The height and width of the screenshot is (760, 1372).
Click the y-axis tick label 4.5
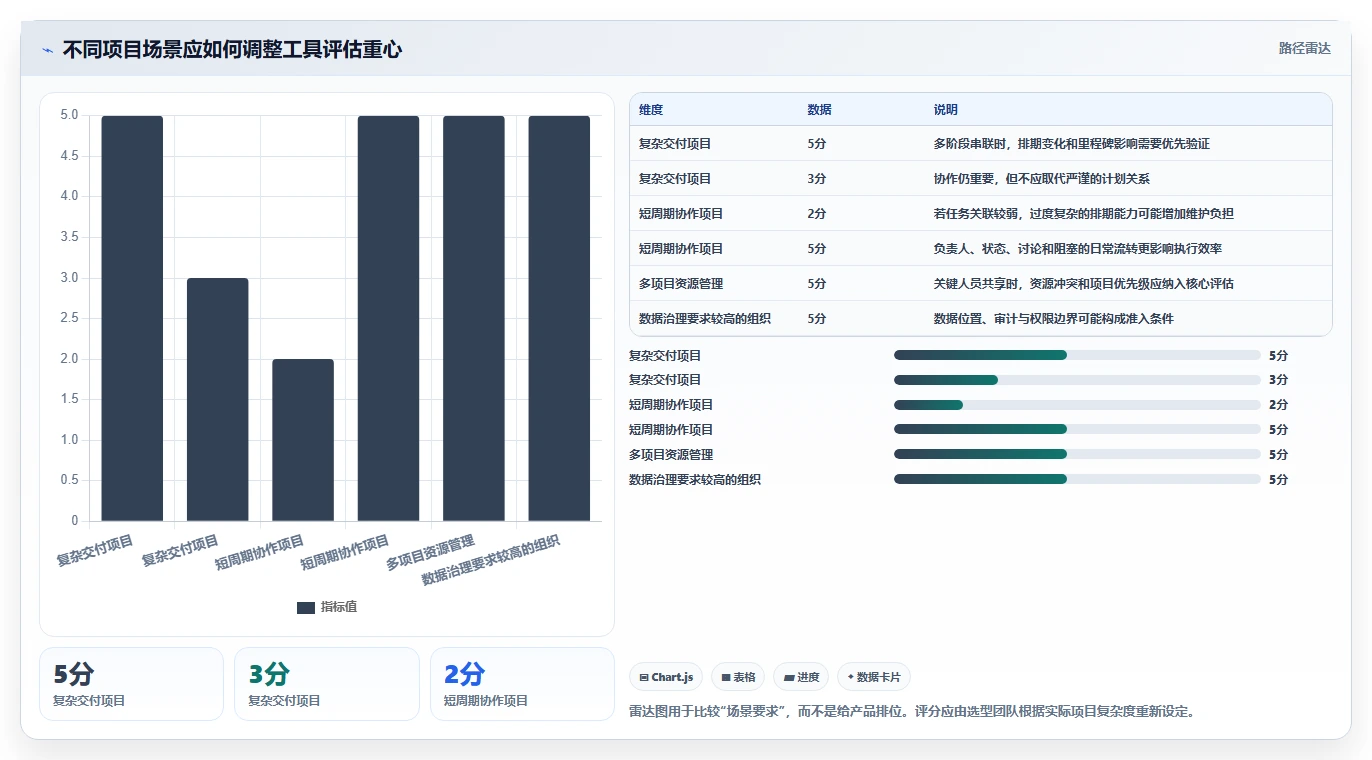coord(69,156)
